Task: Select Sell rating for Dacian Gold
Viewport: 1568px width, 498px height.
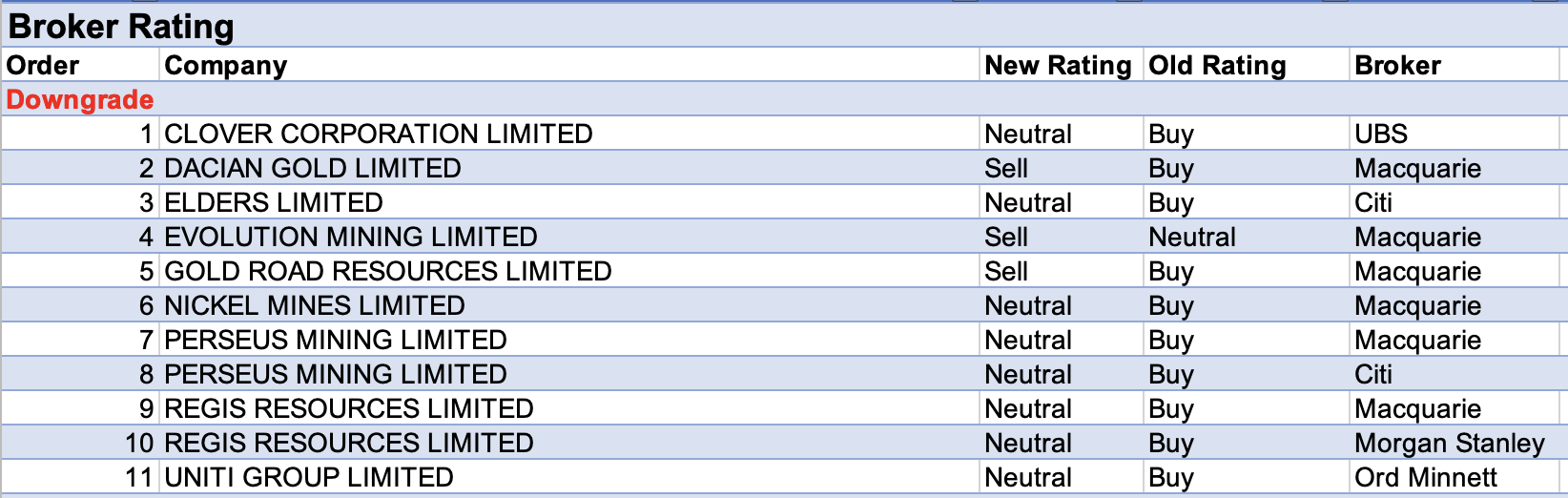Action: click(1006, 168)
